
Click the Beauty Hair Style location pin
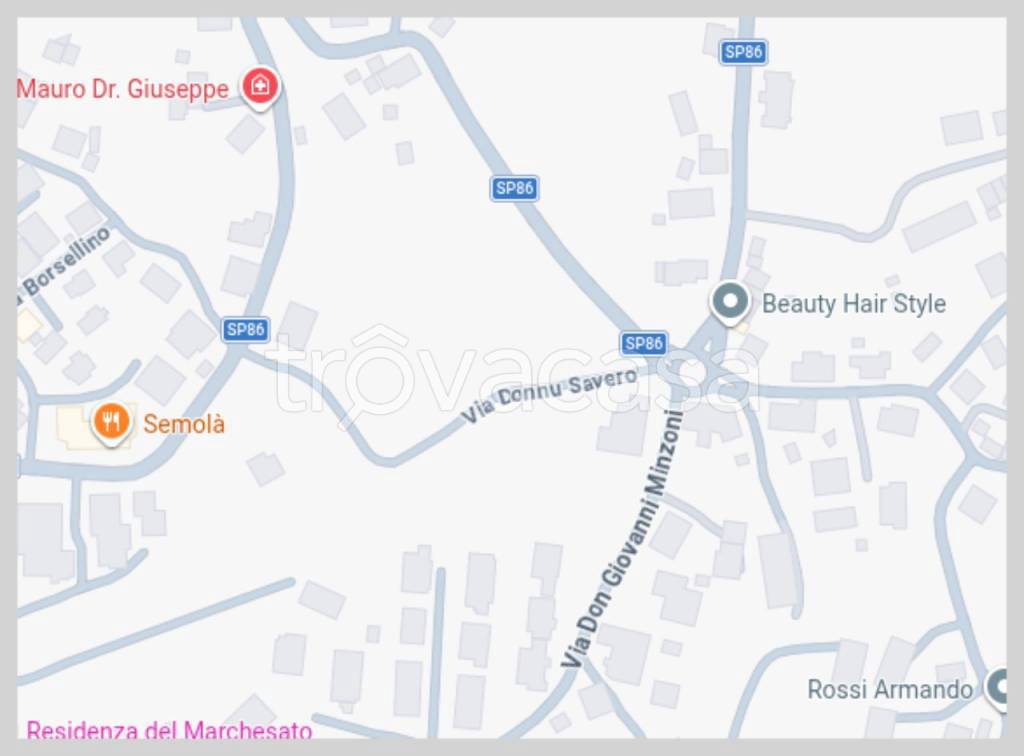pyautogui.click(x=730, y=303)
